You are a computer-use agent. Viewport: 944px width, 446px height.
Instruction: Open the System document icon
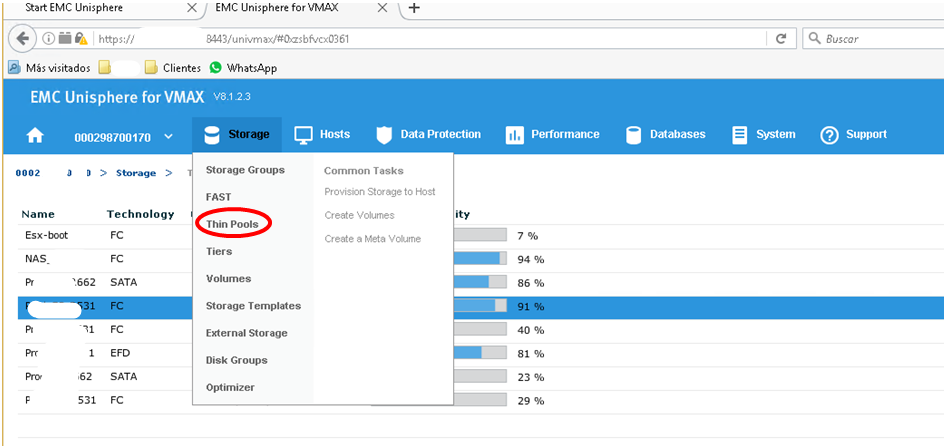point(739,135)
